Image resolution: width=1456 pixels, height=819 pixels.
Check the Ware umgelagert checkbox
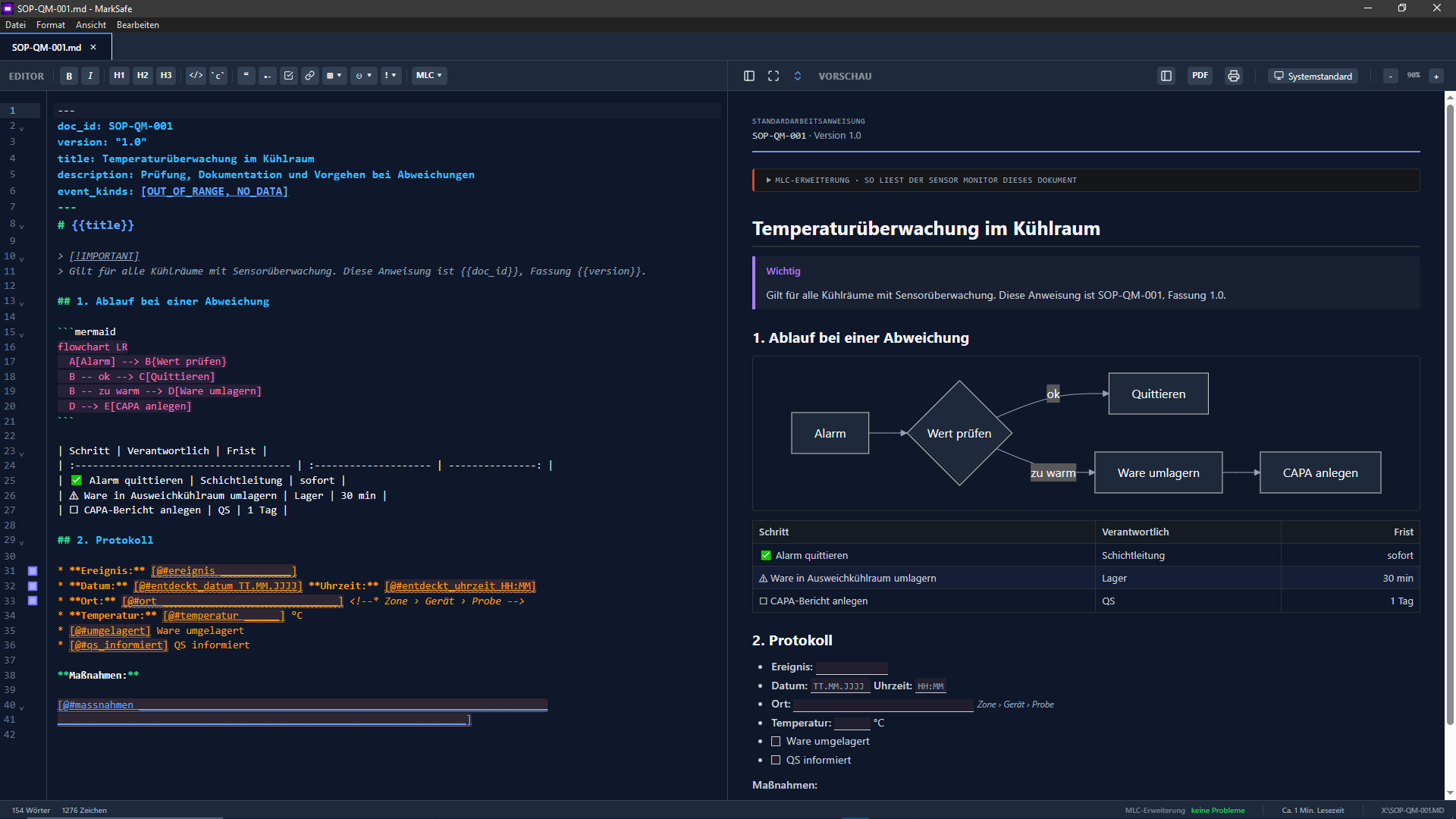pos(776,742)
